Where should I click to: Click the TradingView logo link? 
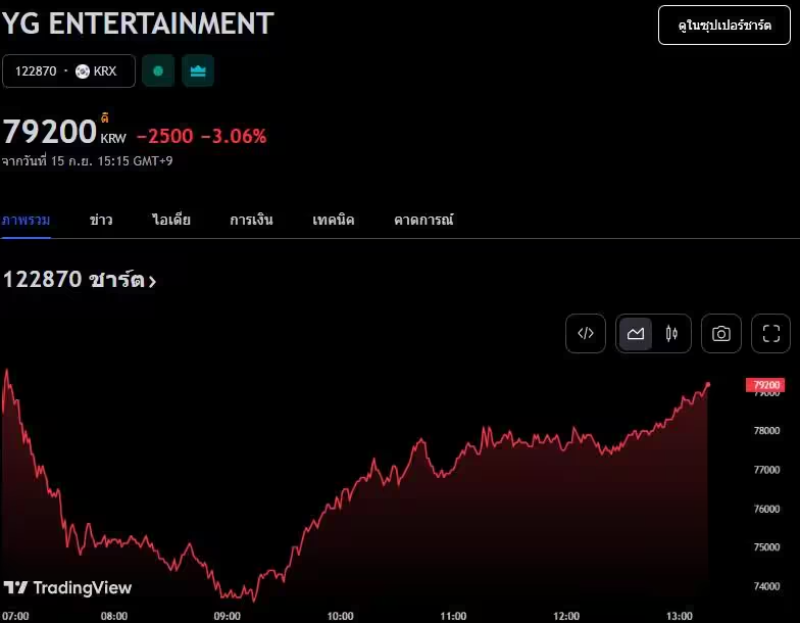coord(68,588)
